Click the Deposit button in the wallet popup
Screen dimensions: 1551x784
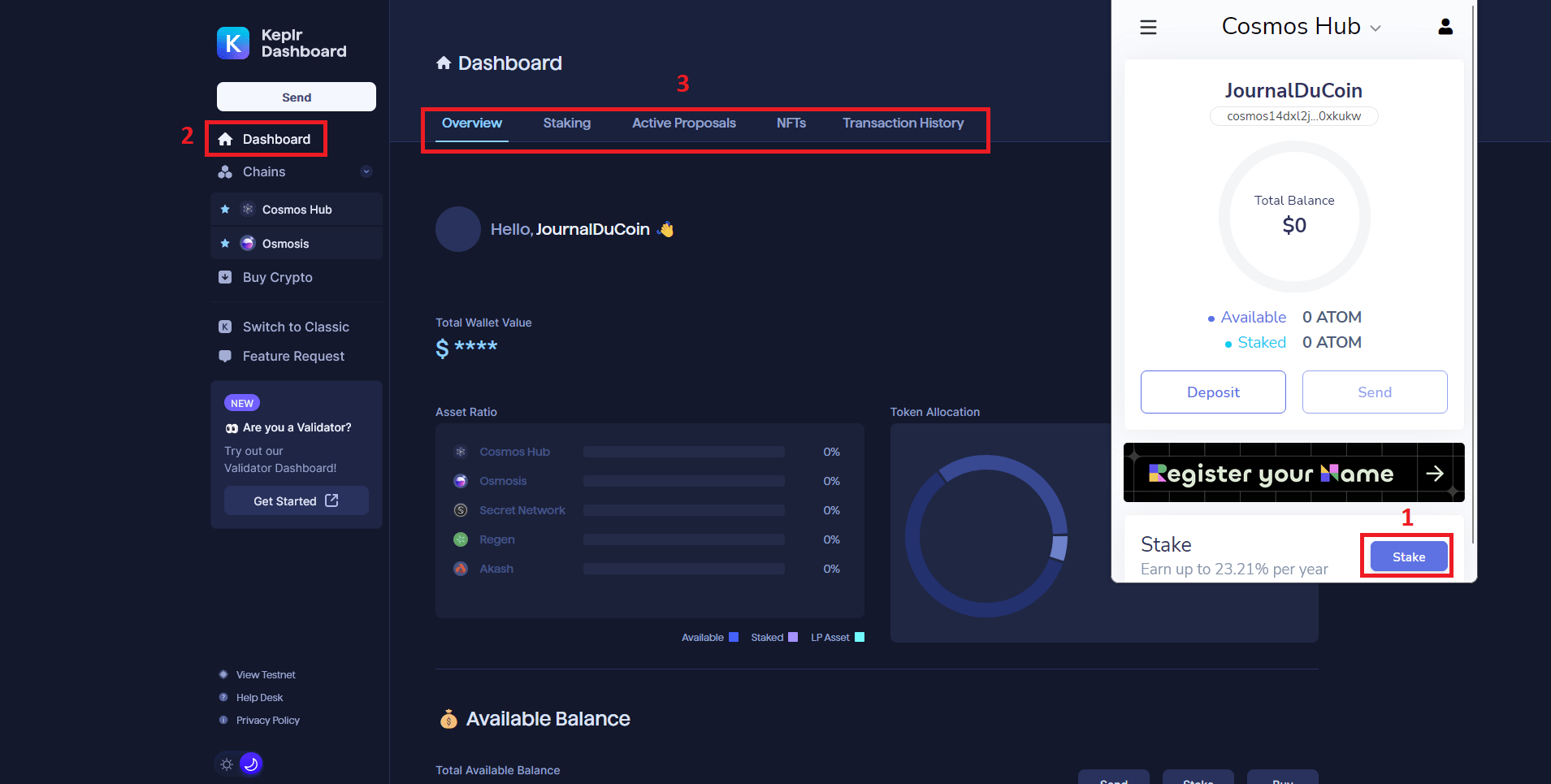point(1213,392)
